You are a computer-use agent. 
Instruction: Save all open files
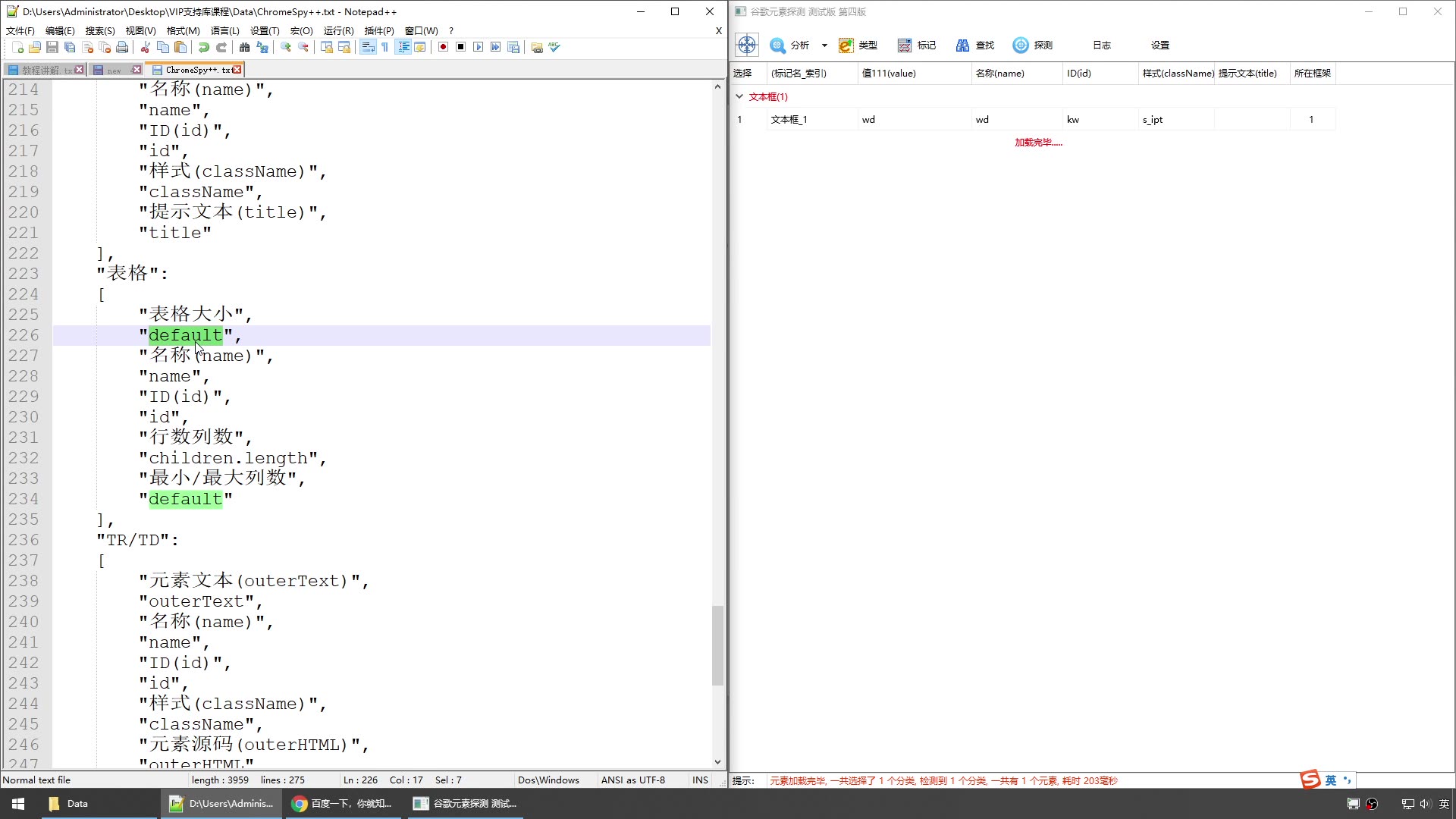[x=70, y=47]
